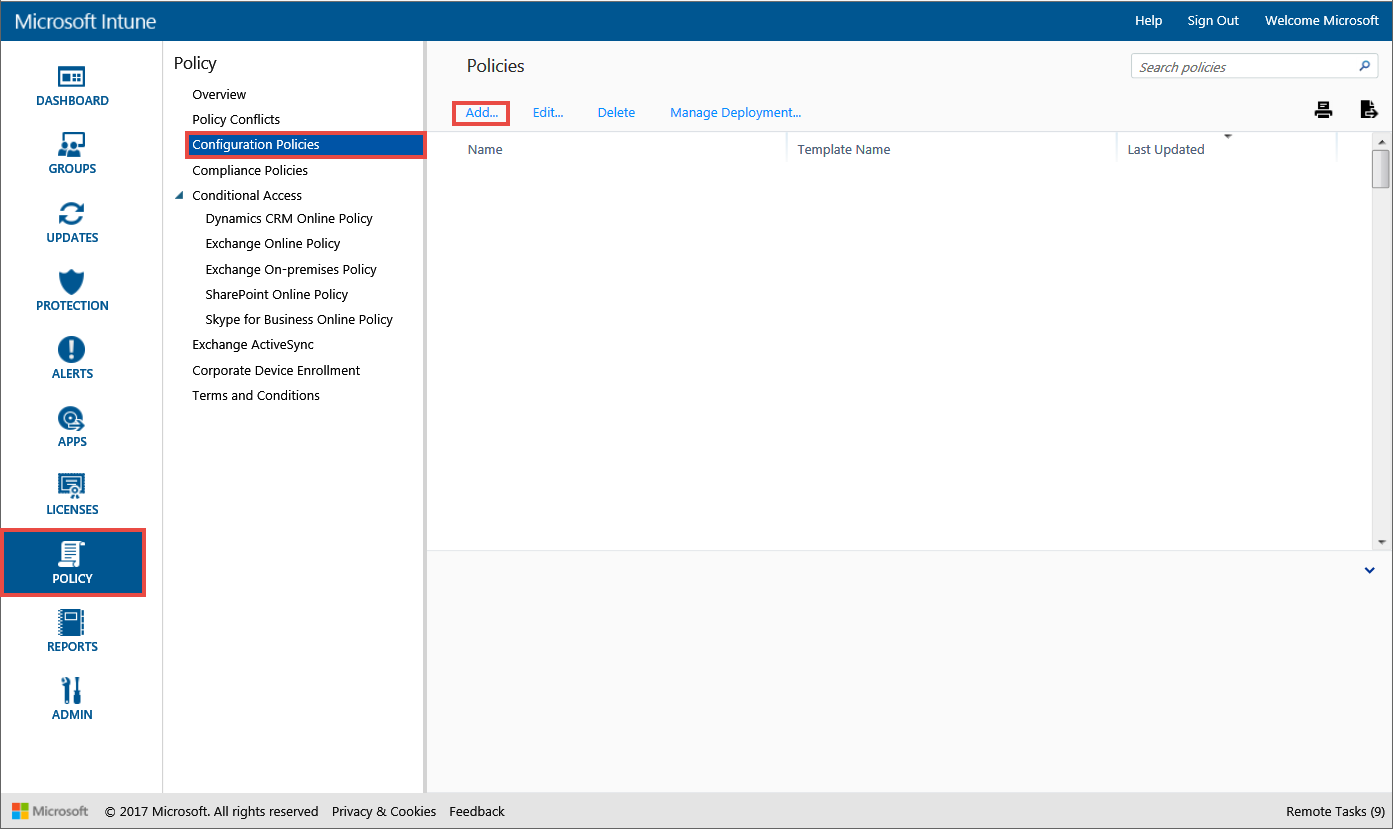
Task: Click the export list icon
Action: click(x=1369, y=111)
